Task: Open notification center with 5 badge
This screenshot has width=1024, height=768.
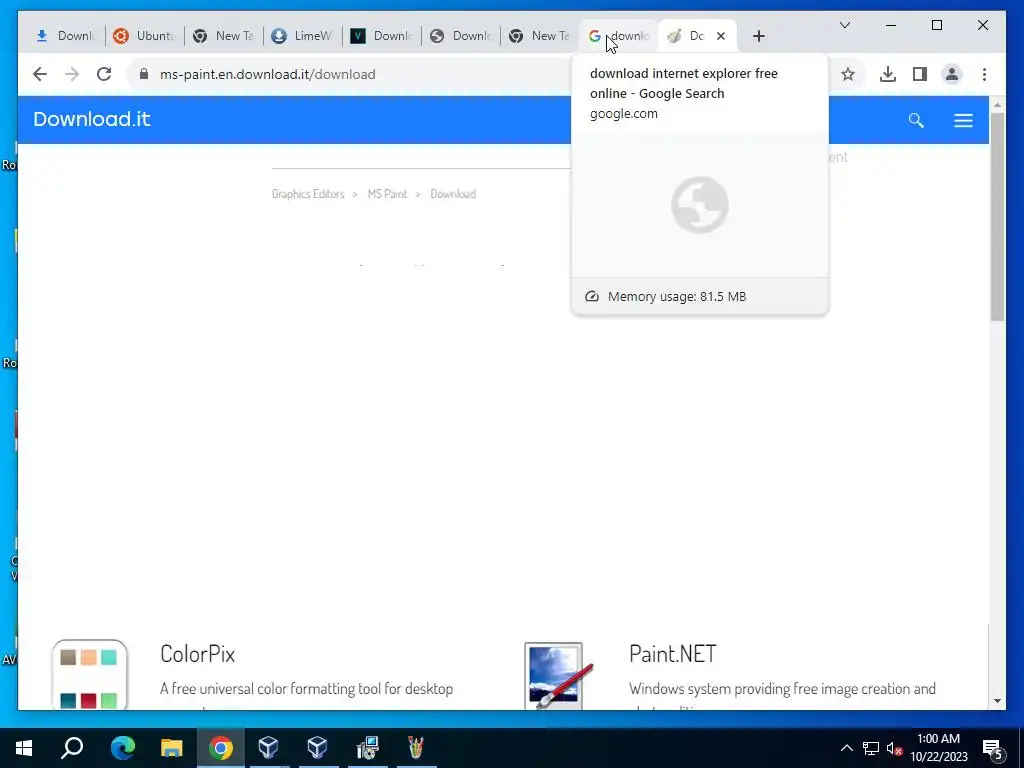Action: [x=993, y=748]
